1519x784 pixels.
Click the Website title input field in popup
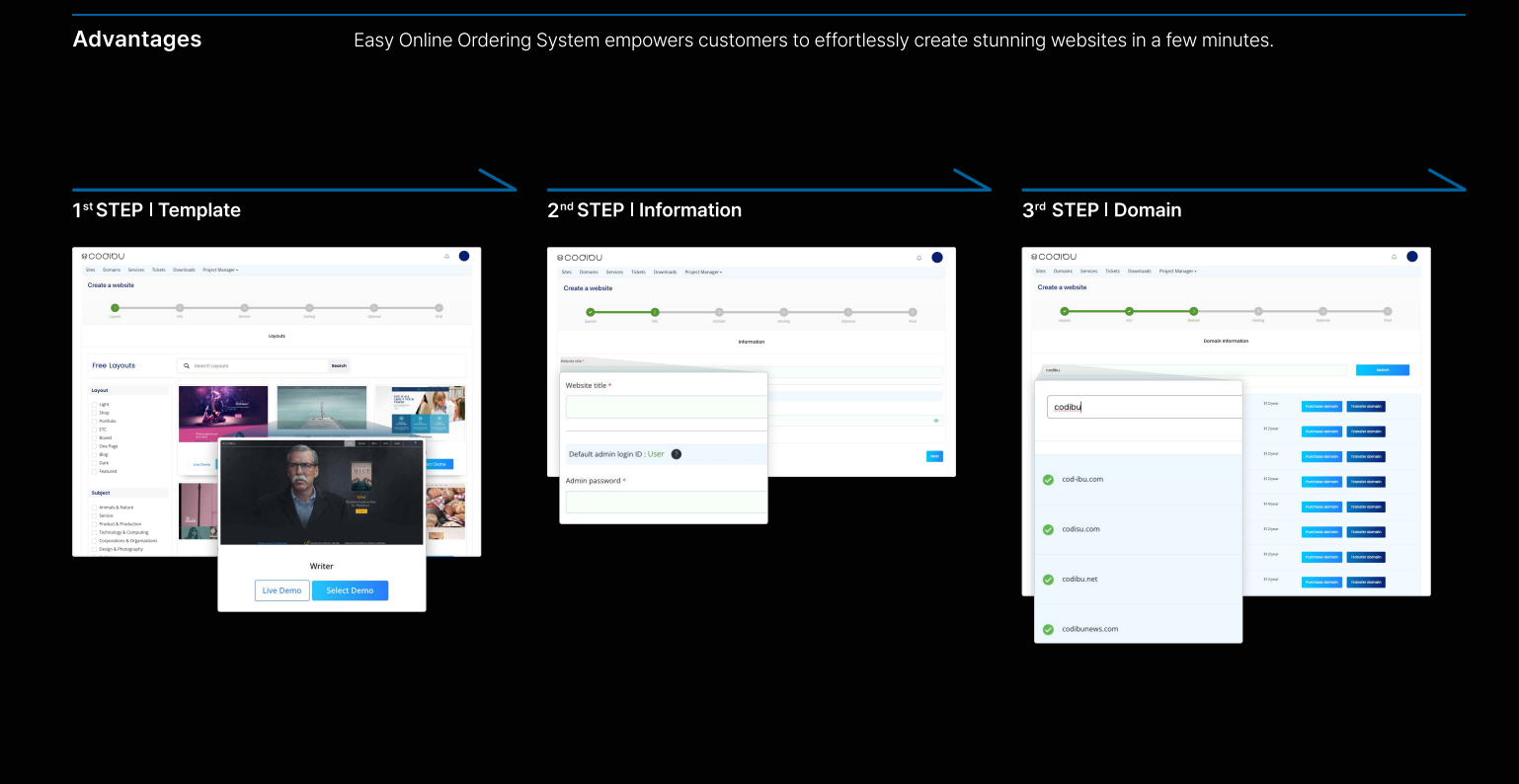click(666, 407)
